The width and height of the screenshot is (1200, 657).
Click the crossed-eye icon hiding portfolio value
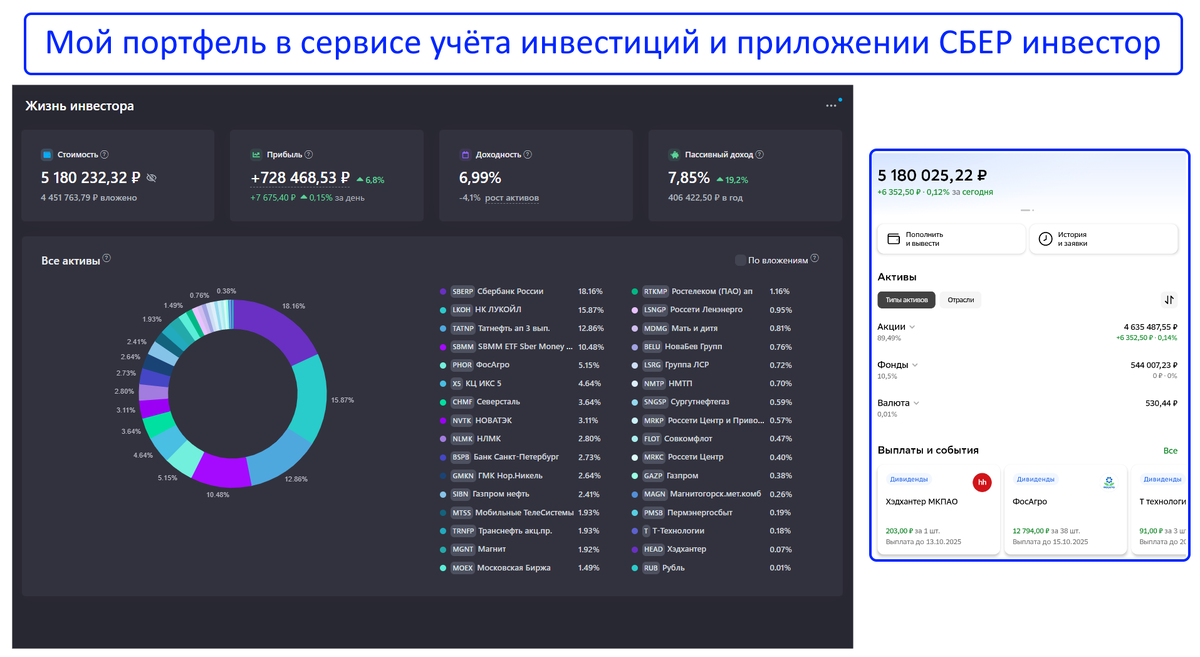pyautogui.click(x=152, y=178)
